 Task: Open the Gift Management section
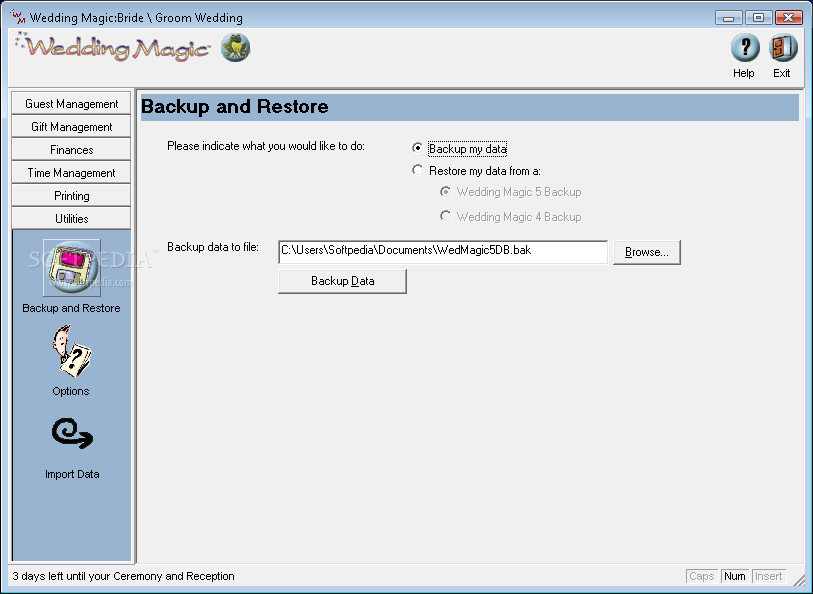tap(72, 126)
